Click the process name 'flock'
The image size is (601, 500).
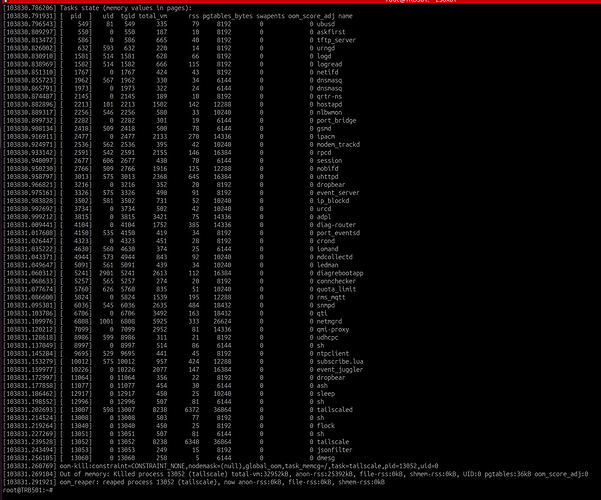click(x=326, y=426)
